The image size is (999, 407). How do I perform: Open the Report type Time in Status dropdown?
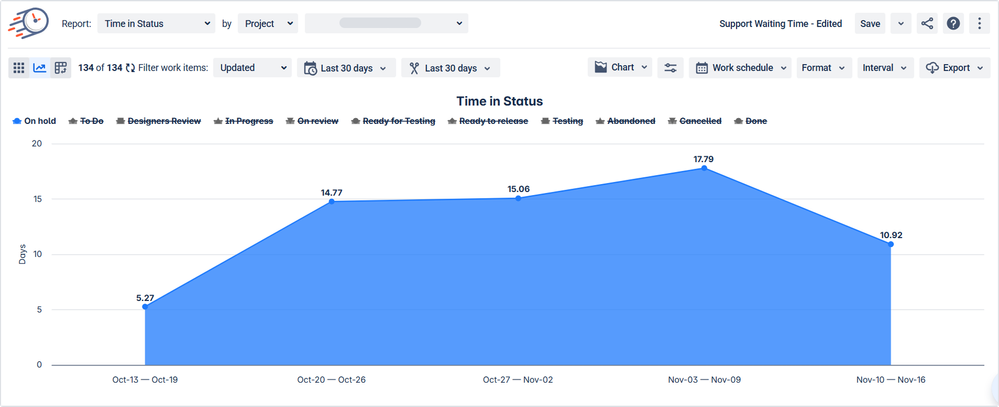click(155, 24)
